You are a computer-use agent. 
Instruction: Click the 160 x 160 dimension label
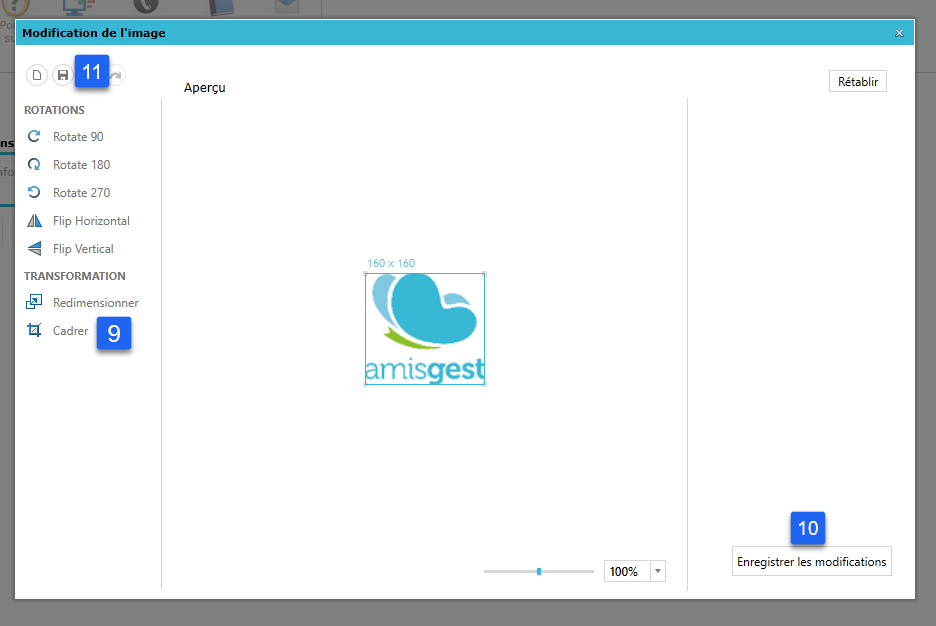click(x=391, y=263)
